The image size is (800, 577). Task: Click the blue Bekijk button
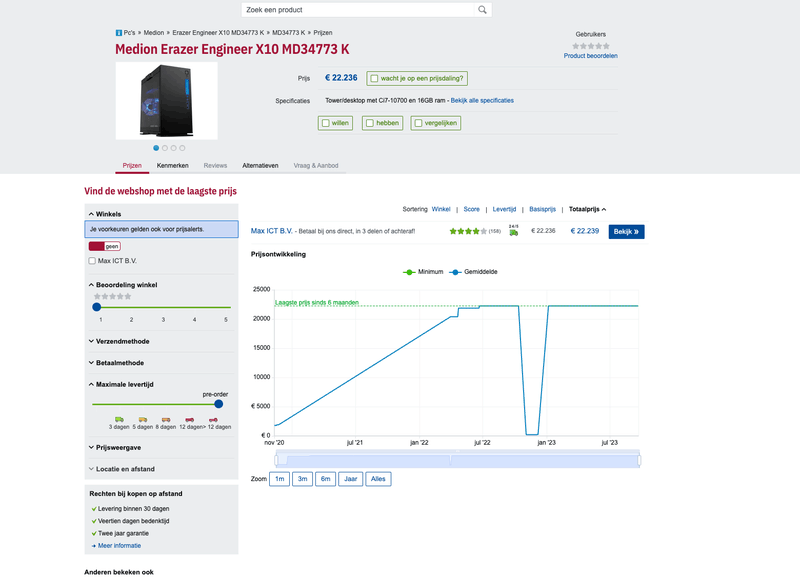tap(626, 231)
